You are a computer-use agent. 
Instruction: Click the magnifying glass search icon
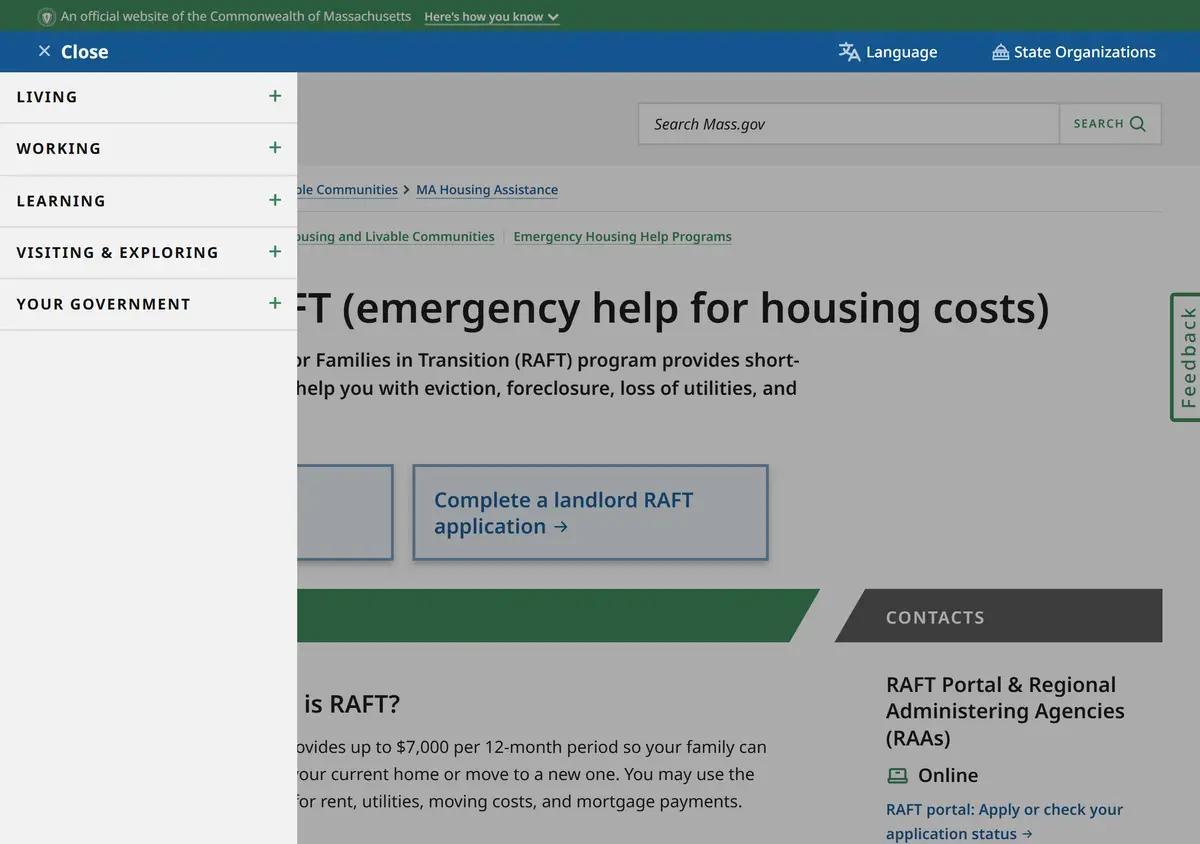[x=1138, y=124]
